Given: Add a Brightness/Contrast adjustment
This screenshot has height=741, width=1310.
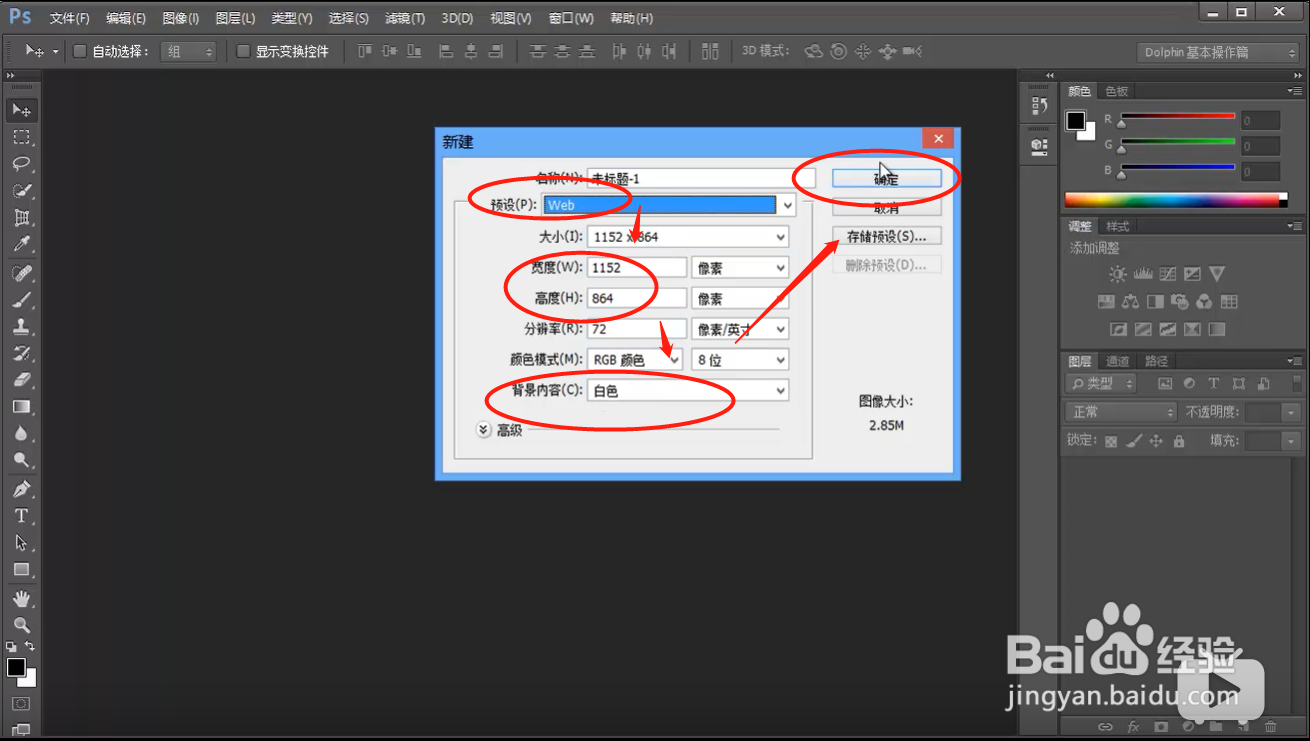Looking at the screenshot, I should click(x=1117, y=274).
